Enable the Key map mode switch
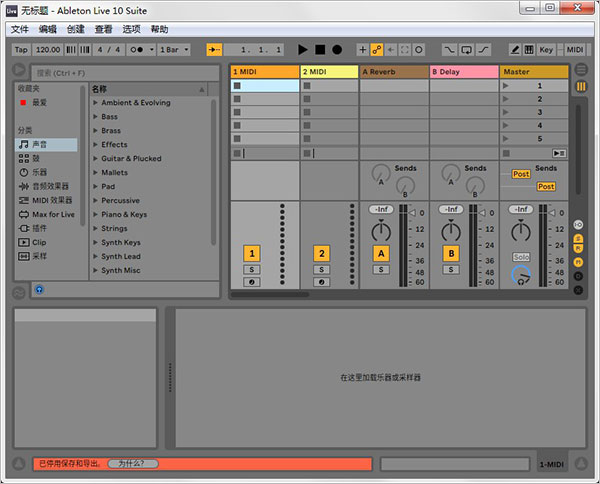Image resolution: width=600 pixels, height=484 pixels. [546, 49]
